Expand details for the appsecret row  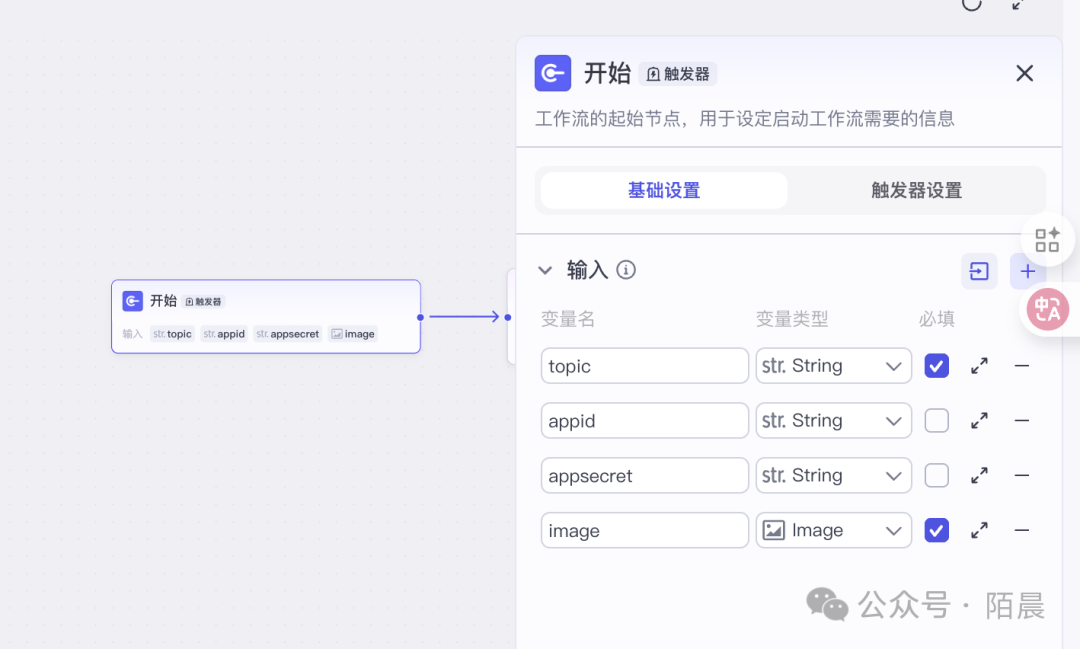coord(979,475)
